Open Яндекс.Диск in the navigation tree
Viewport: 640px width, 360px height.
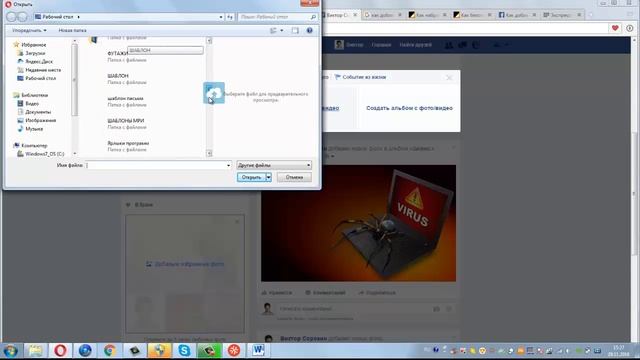pyautogui.click(x=39, y=61)
